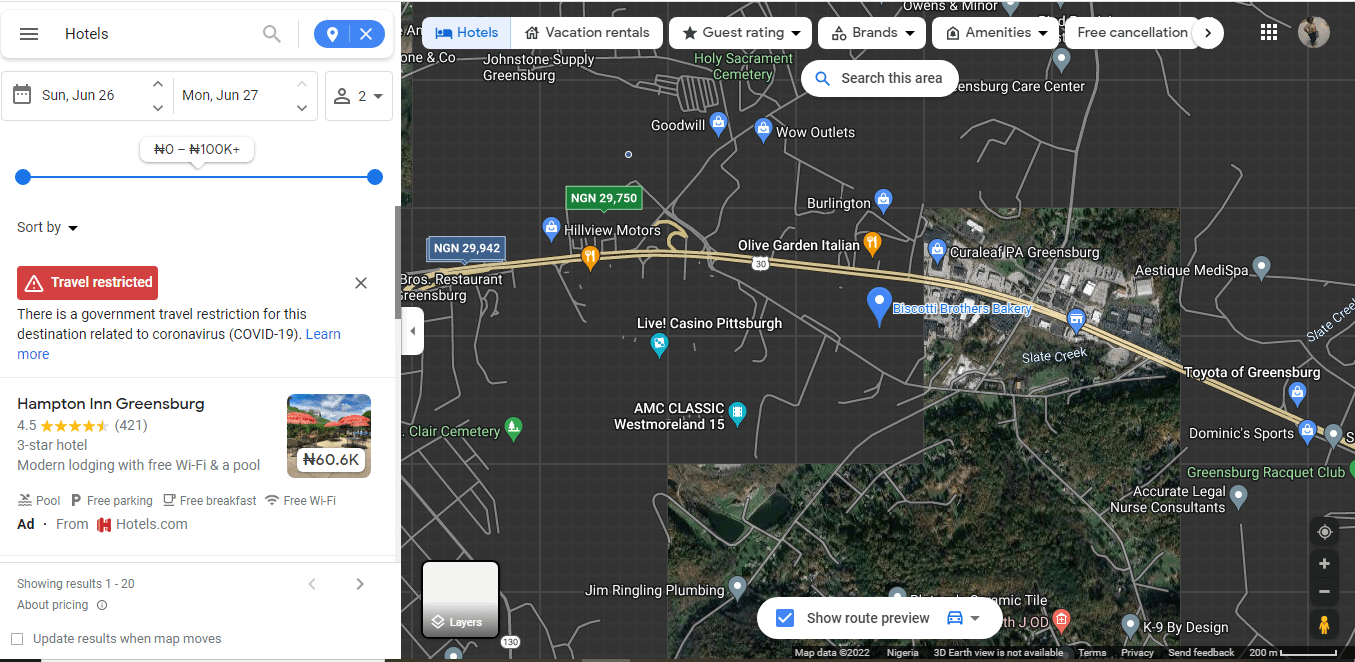Open the check-in calendar icon
Screen dimensions: 1355x662
[x=22, y=95]
